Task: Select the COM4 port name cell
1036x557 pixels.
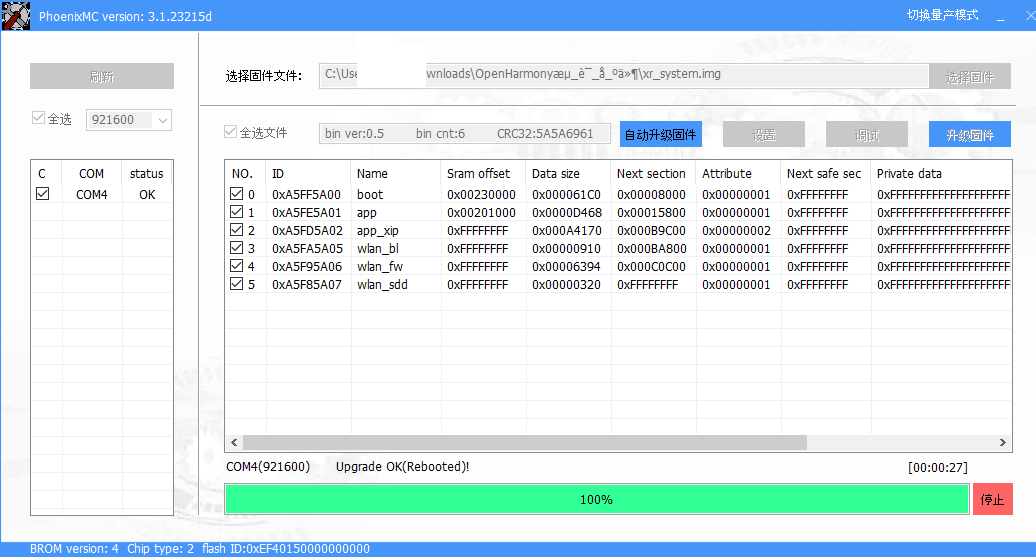Action: pyautogui.click(x=91, y=194)
